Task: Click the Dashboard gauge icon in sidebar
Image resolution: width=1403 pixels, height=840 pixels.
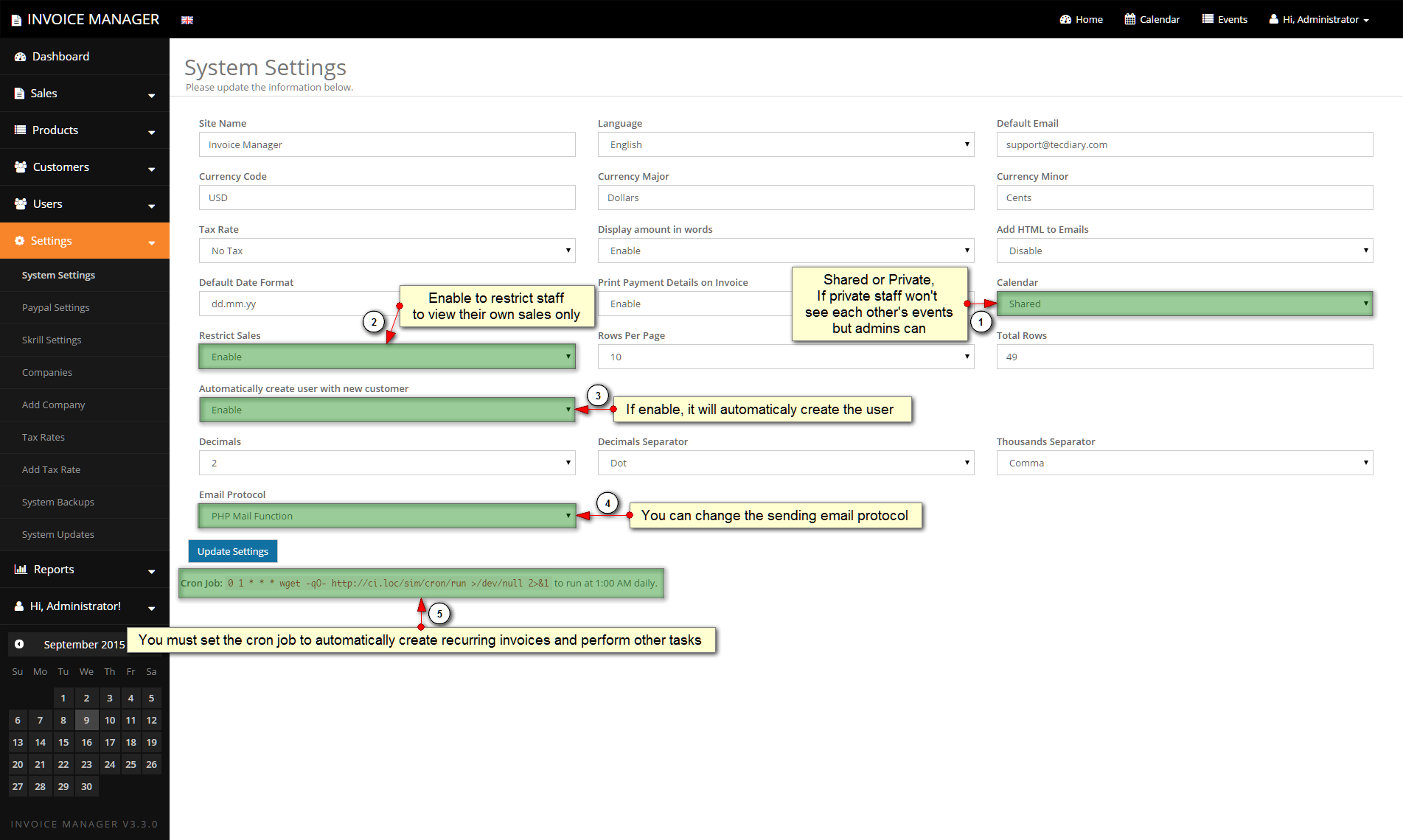Action: (x=20, y=57)
